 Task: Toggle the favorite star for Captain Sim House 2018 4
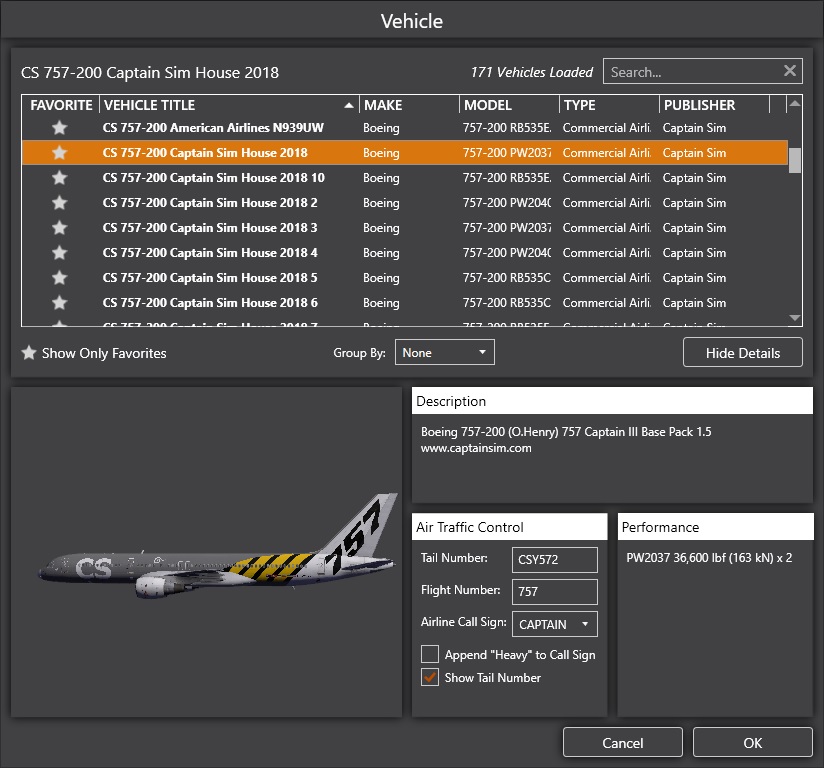(x=59, y=253)
